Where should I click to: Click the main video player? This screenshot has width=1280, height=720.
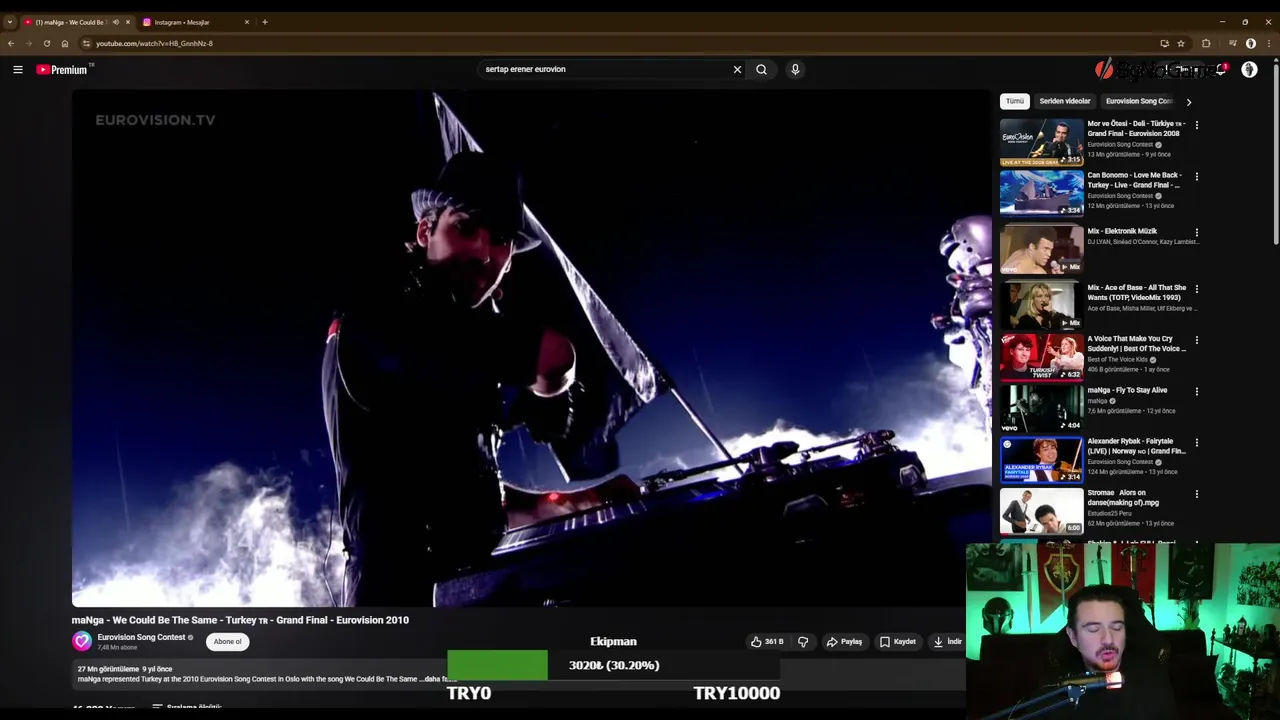pos(531,348)
